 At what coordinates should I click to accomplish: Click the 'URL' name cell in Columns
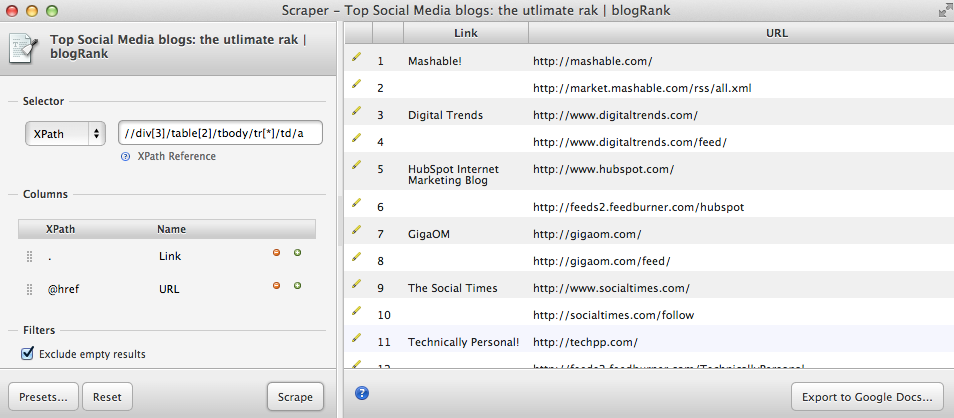pos(169,290)
